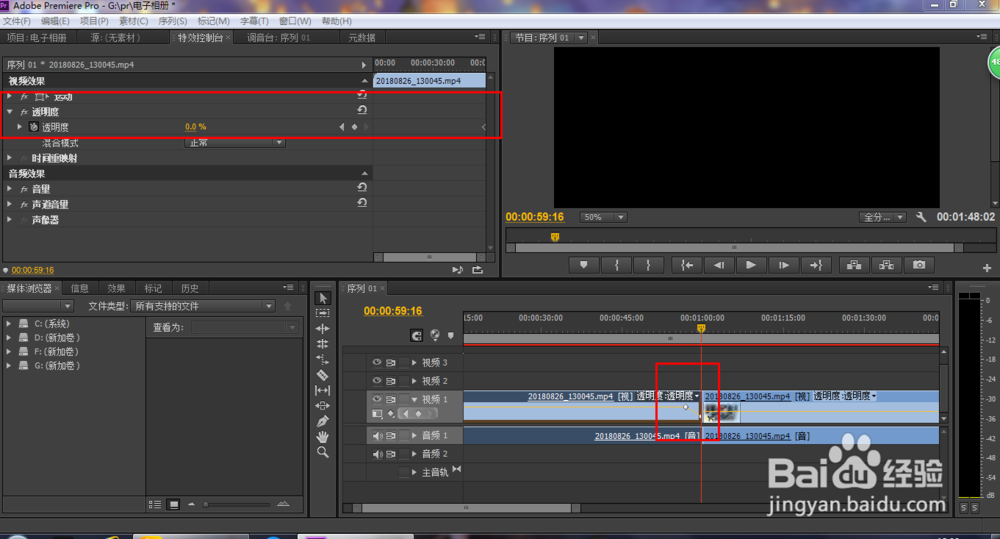Toggle visibility of 视频 2 track
1000x539 pixels.
click(x=377, y=381)
